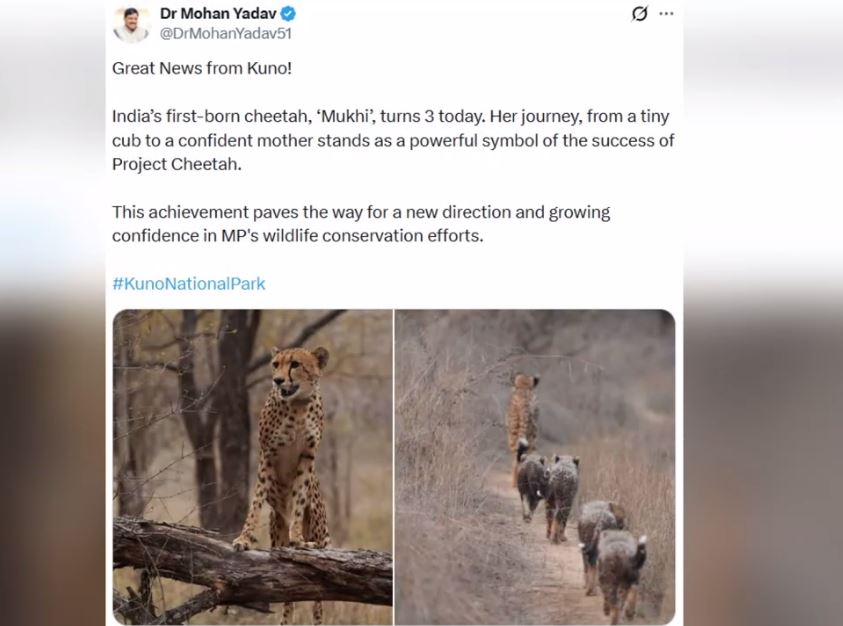Open Dr Mohan Yadav's profile picture
This screenshot has width=843, height=626.
[131, 24]
